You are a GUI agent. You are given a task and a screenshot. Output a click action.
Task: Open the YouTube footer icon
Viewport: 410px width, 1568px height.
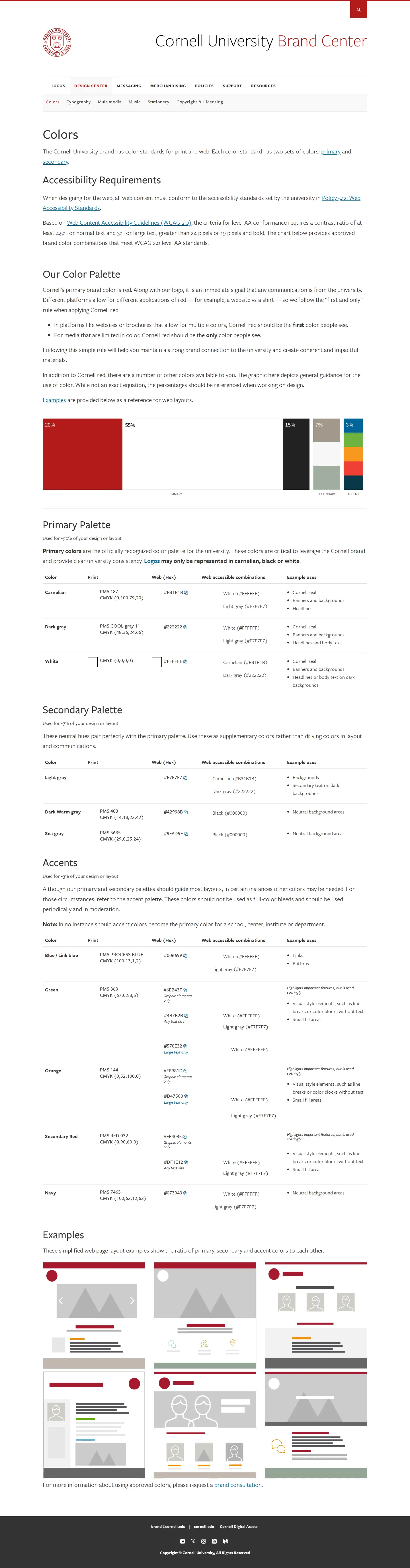click(x=214, y=1541)
